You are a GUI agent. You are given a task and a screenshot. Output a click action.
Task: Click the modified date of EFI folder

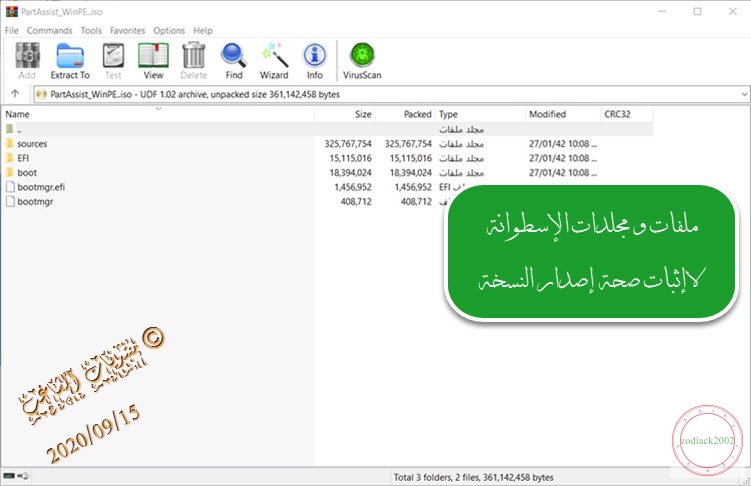(563, 158)
